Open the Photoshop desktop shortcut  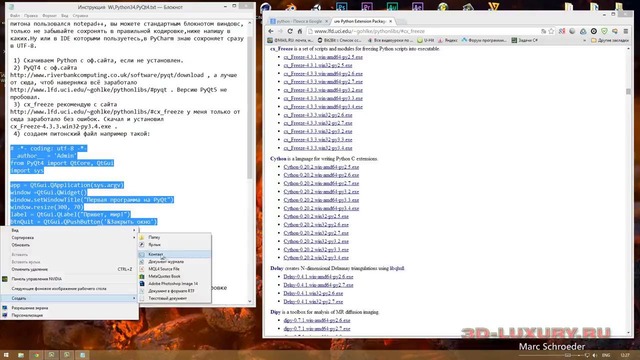click(342, 6)
